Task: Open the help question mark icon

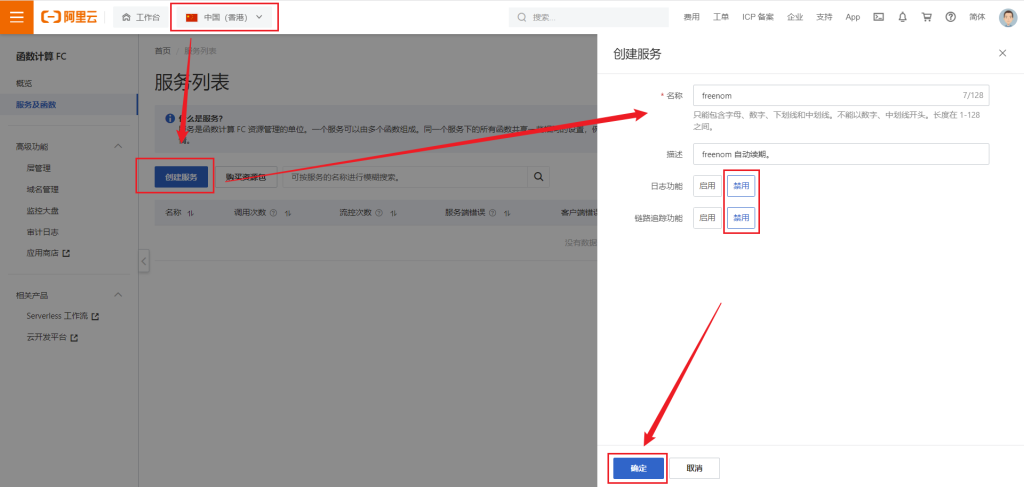Action: pyautogui.click(x=950, y=17)
